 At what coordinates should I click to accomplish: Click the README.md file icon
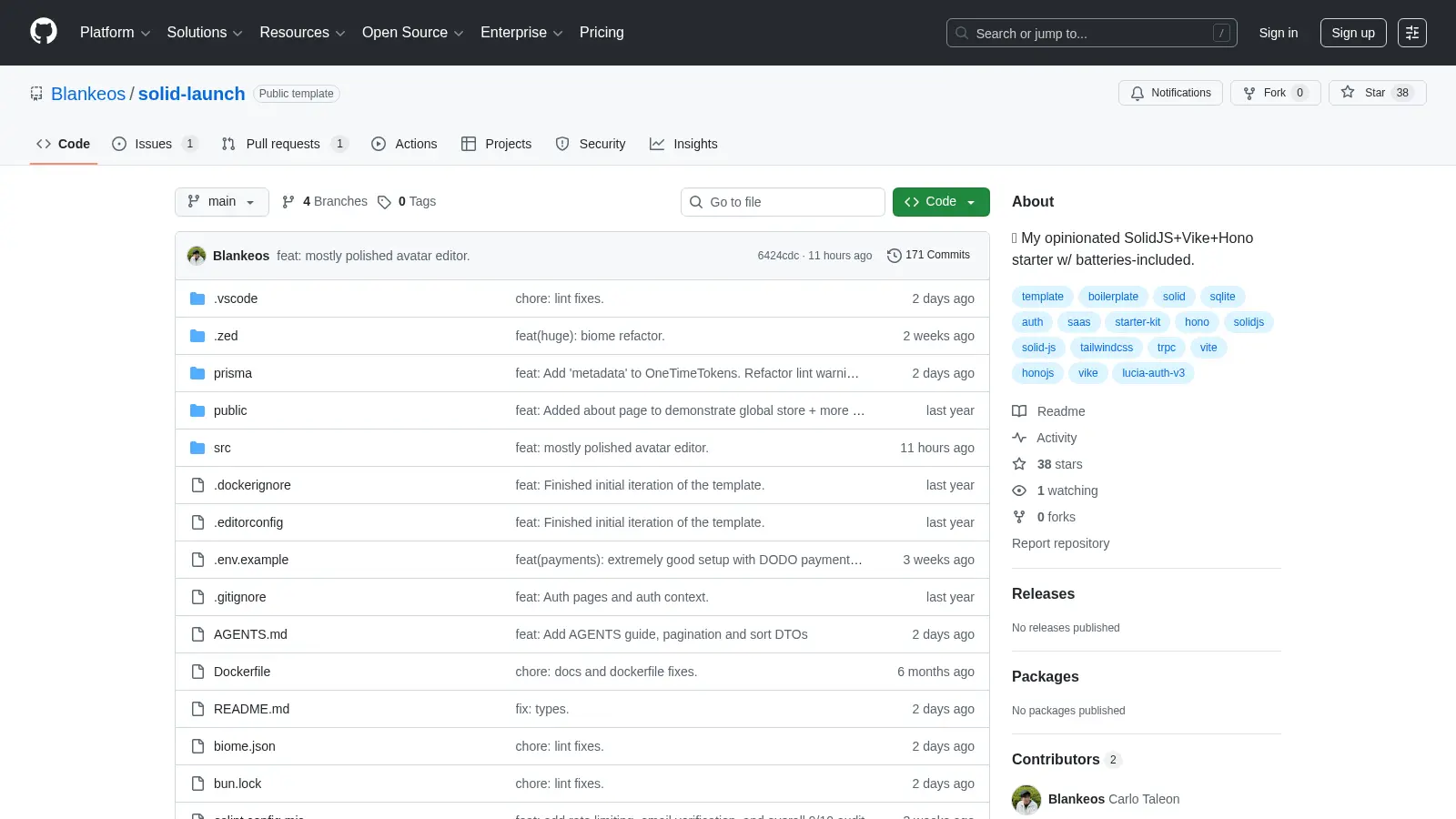tap(197, 709)
